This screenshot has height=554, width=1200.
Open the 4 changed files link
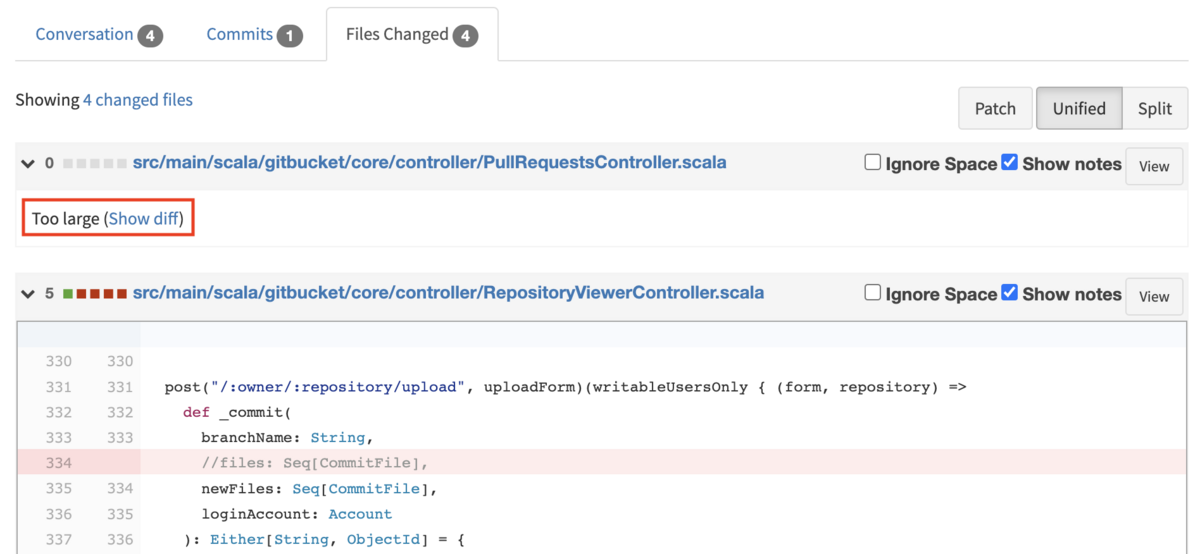point(138,100)
